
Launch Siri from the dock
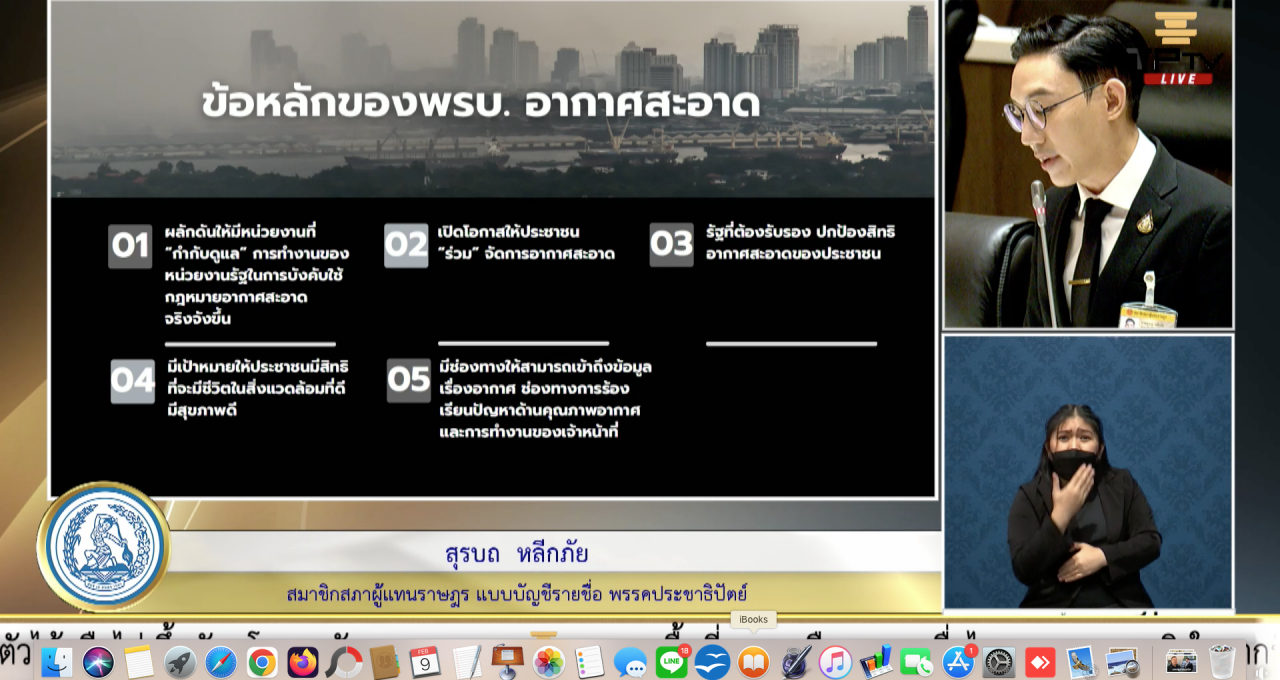[x=99, y=662]
